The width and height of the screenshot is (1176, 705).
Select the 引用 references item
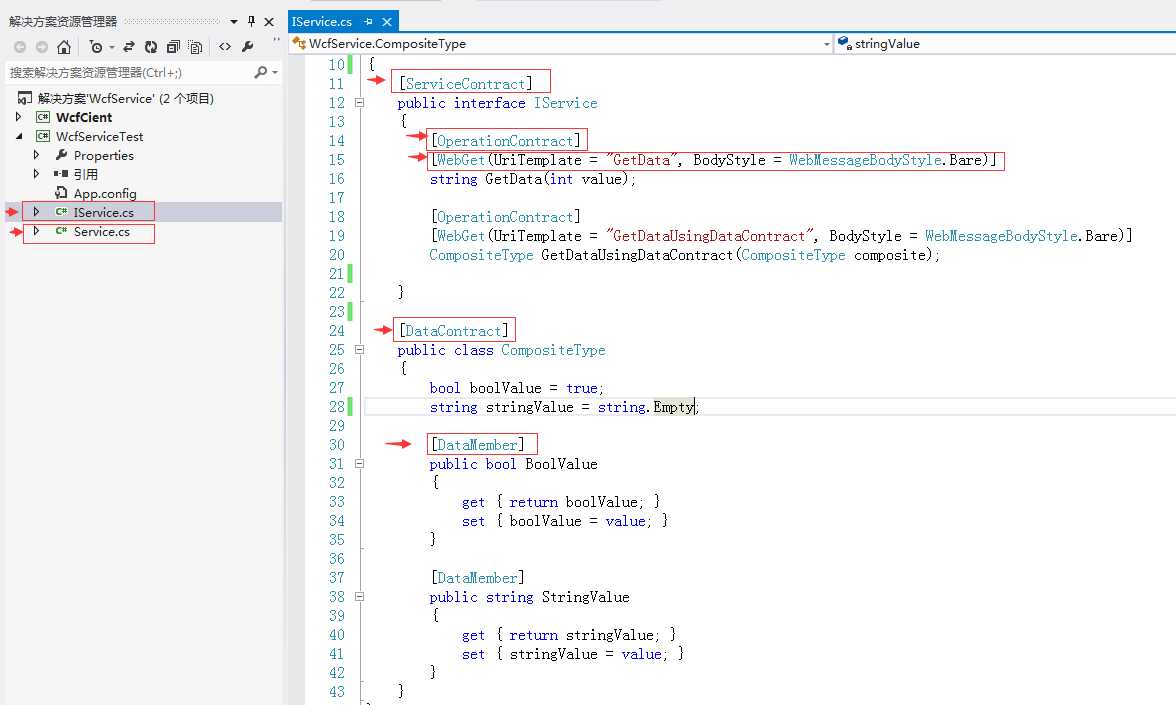[86, 174]
